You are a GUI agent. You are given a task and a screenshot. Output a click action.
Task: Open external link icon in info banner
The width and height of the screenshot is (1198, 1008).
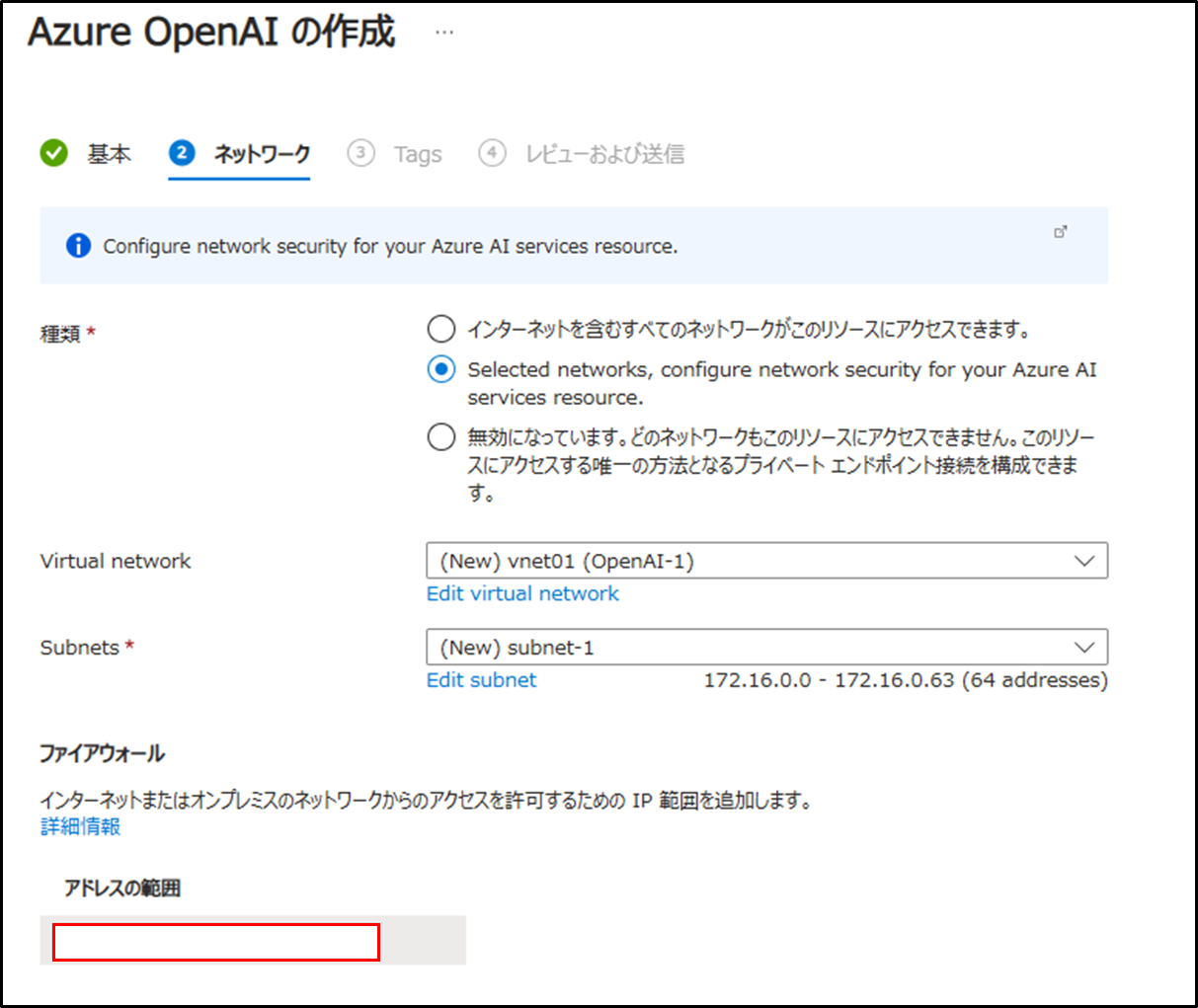1061,232
